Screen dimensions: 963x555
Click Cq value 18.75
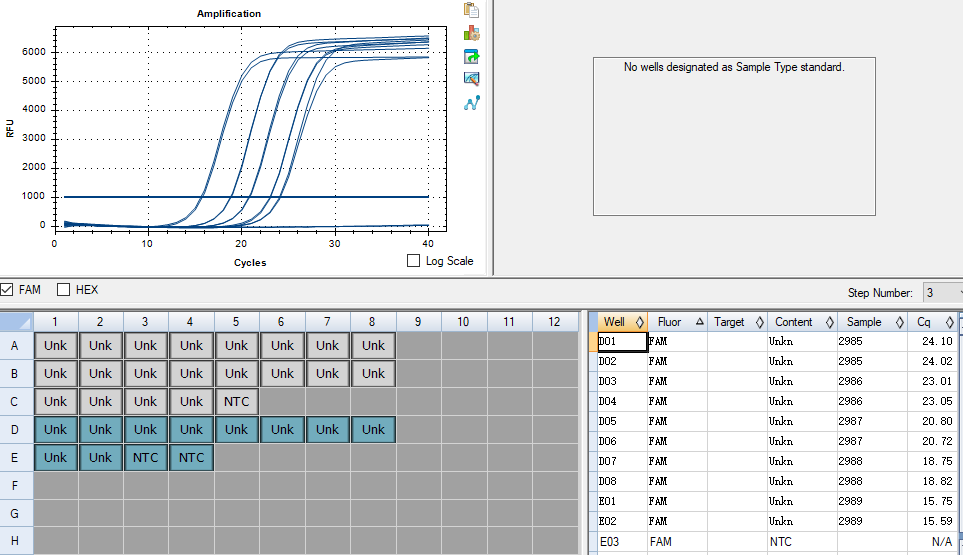tap(937, 461)
